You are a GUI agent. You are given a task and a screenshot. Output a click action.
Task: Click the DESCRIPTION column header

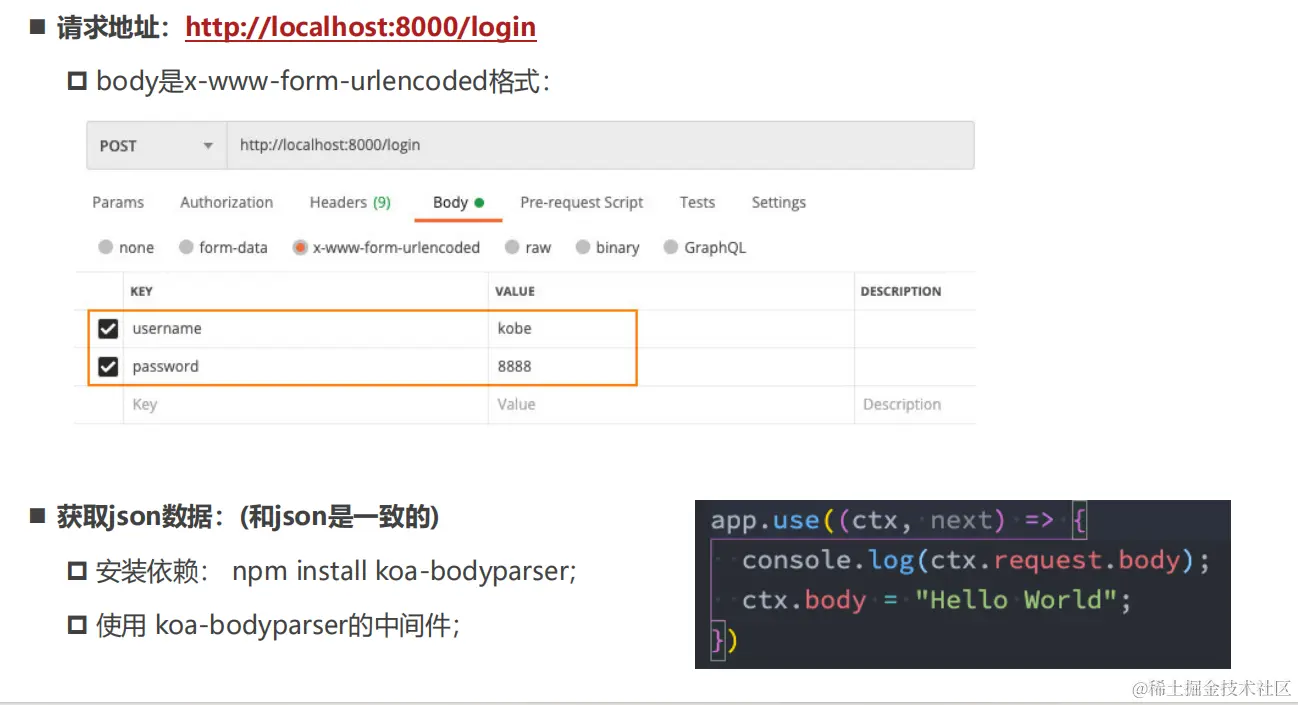901,291
